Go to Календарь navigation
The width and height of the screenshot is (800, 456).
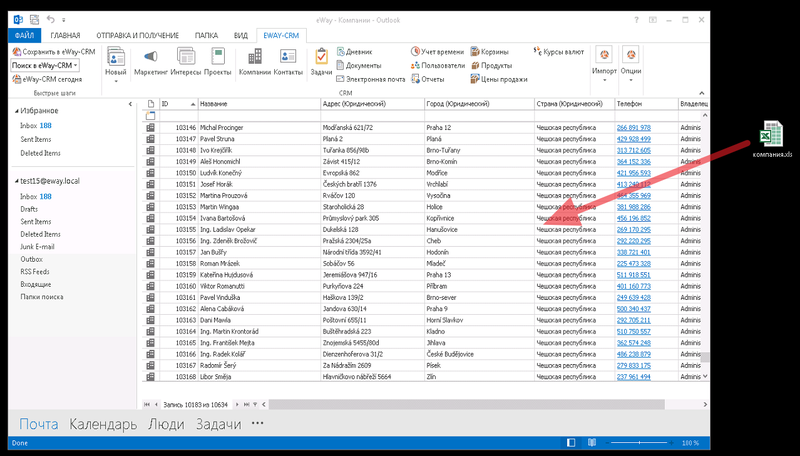tap(103, 424)
